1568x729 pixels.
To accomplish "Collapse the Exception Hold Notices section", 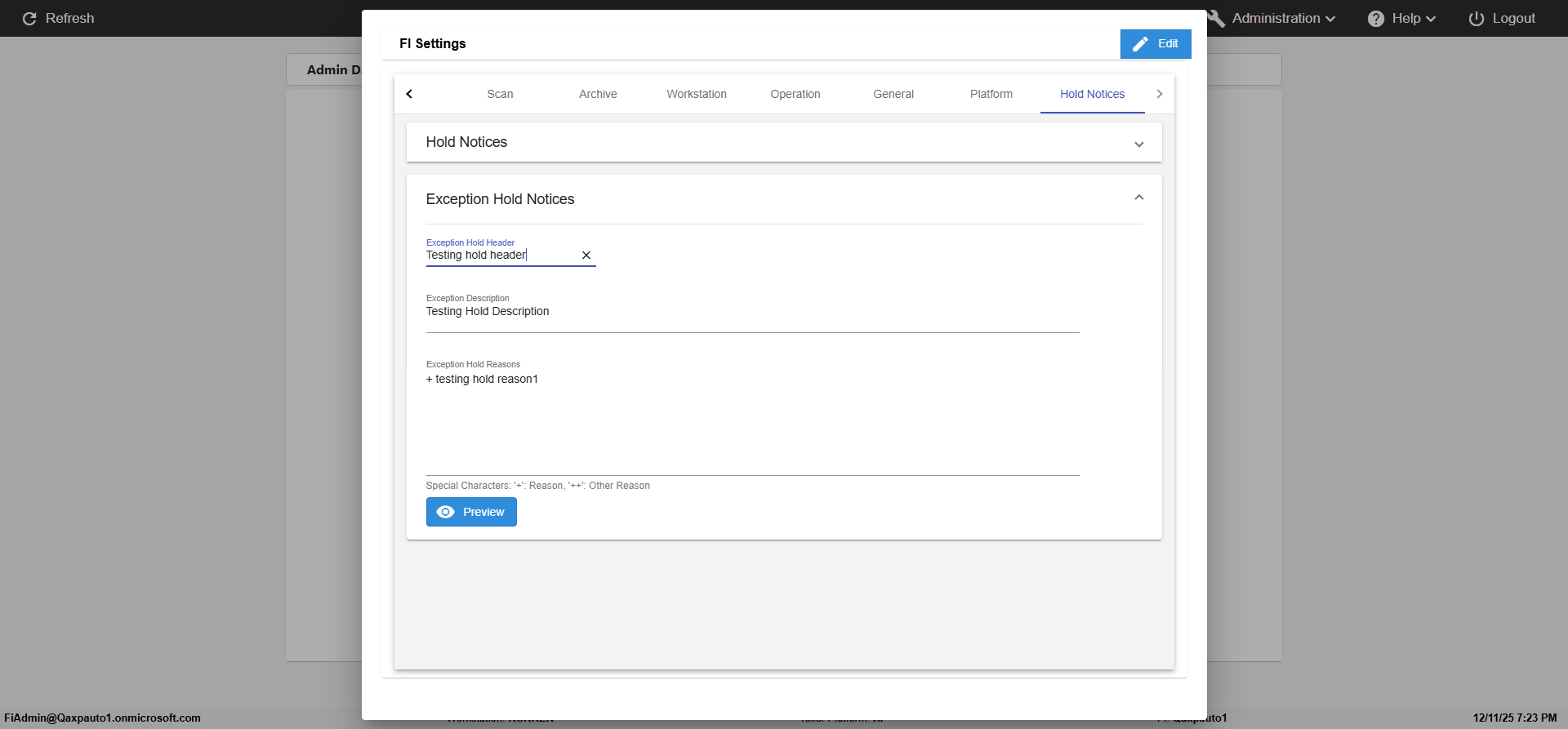I will click(x=1138, y=198).
